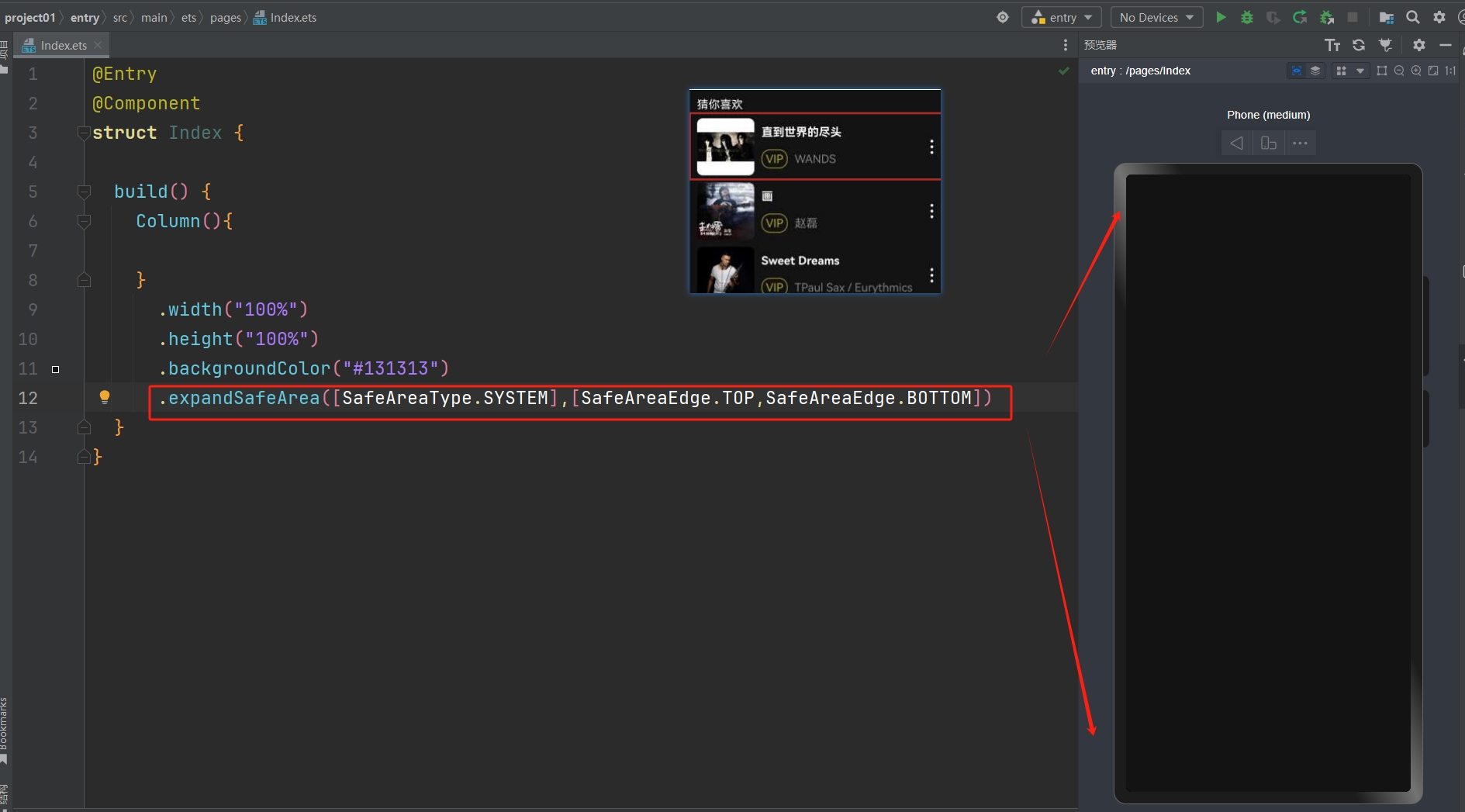Click the pages breadcrumb in navigation bar
The height and width of the screenshot is (812, 1465).
point(225,17)
